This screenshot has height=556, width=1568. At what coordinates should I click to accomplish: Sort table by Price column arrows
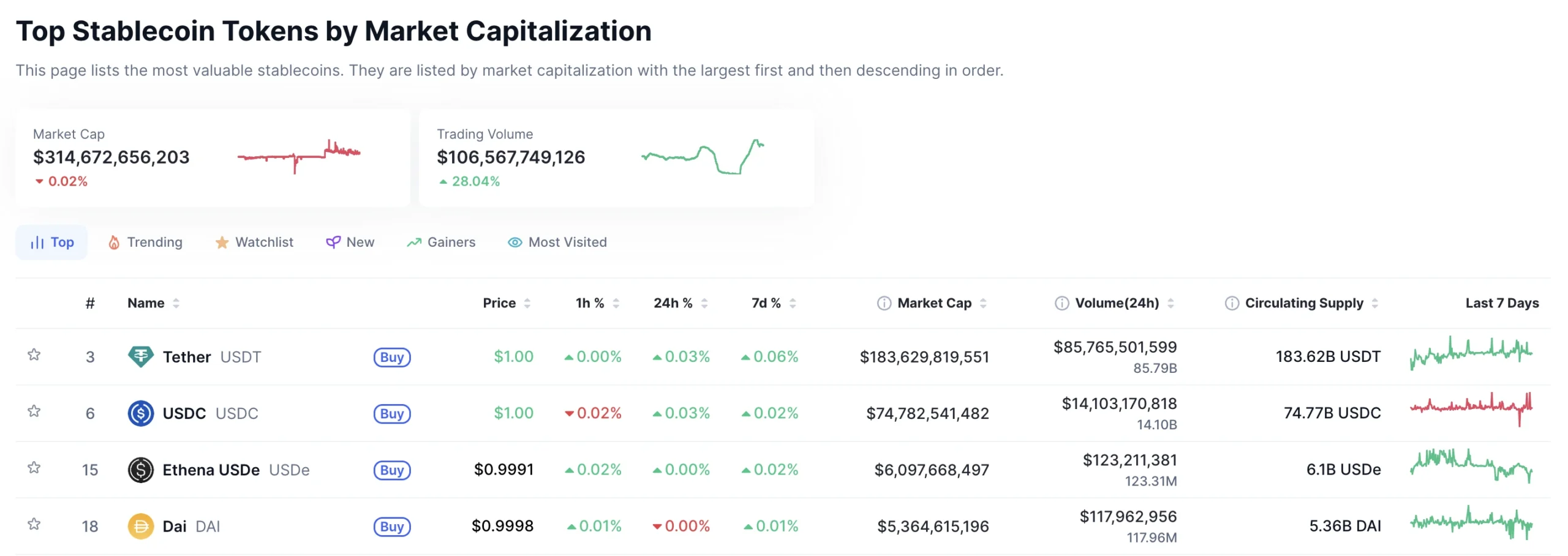[527, 303]
